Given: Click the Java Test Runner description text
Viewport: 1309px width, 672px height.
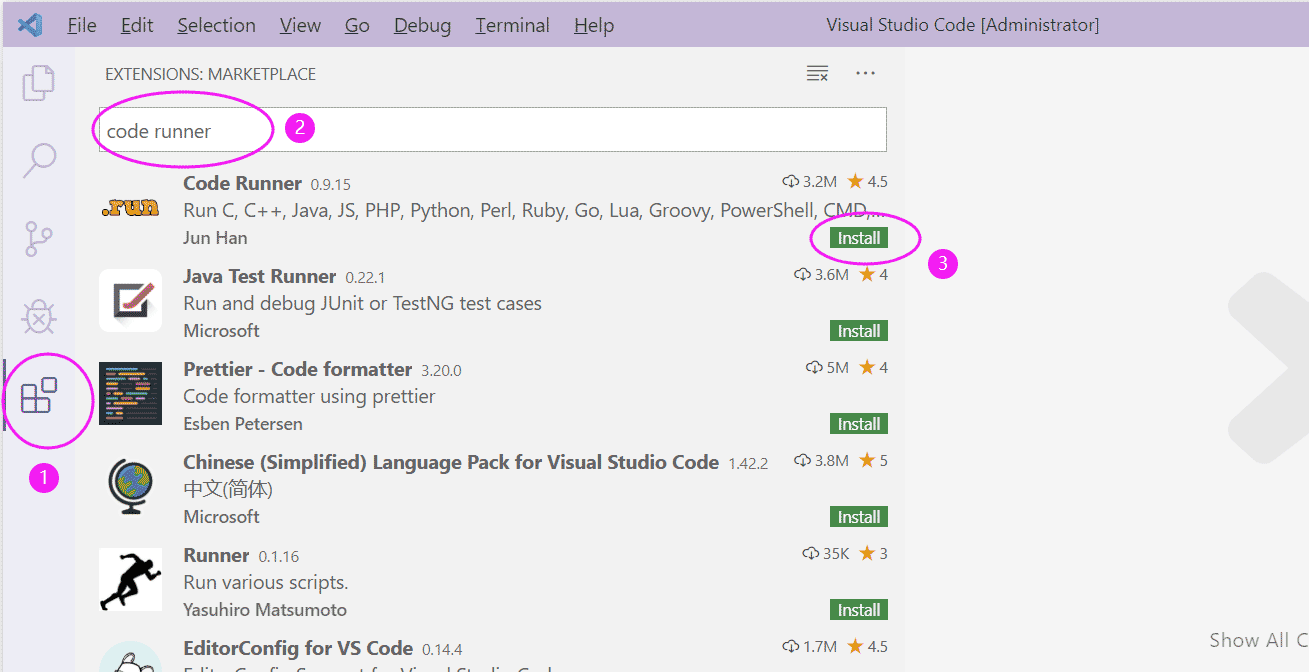Looking at the screenshot, I should pyautogui.click(x=363, y=303).
